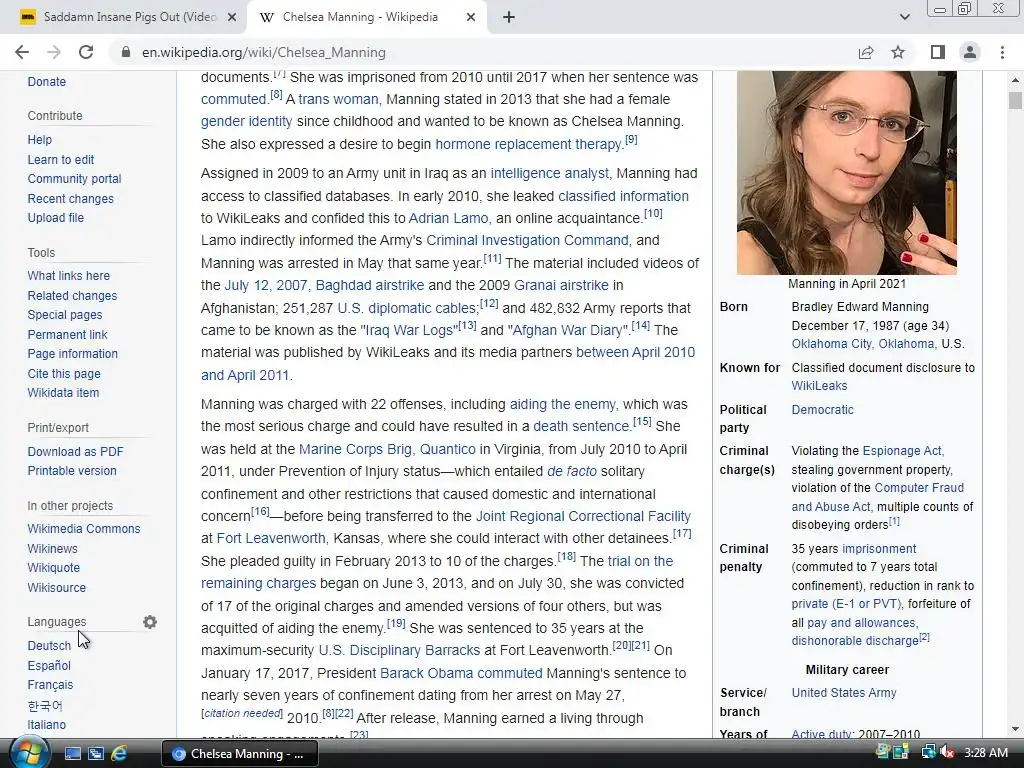The height and width of the screenshot is (768, 1024).
Task: Open Manning's infobox photo
Action: point(847,172)
